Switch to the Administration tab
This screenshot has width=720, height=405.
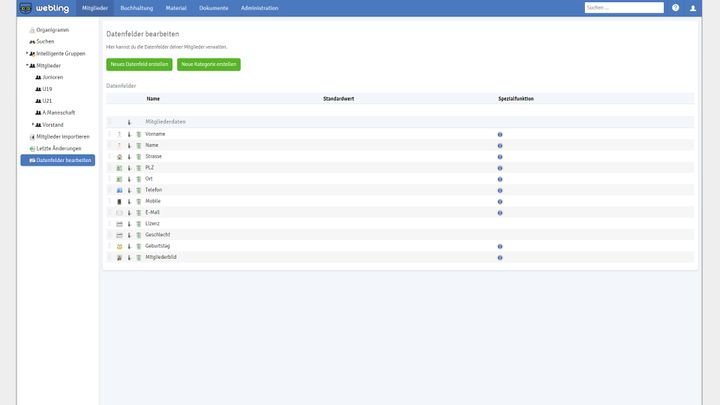[259, 8]
